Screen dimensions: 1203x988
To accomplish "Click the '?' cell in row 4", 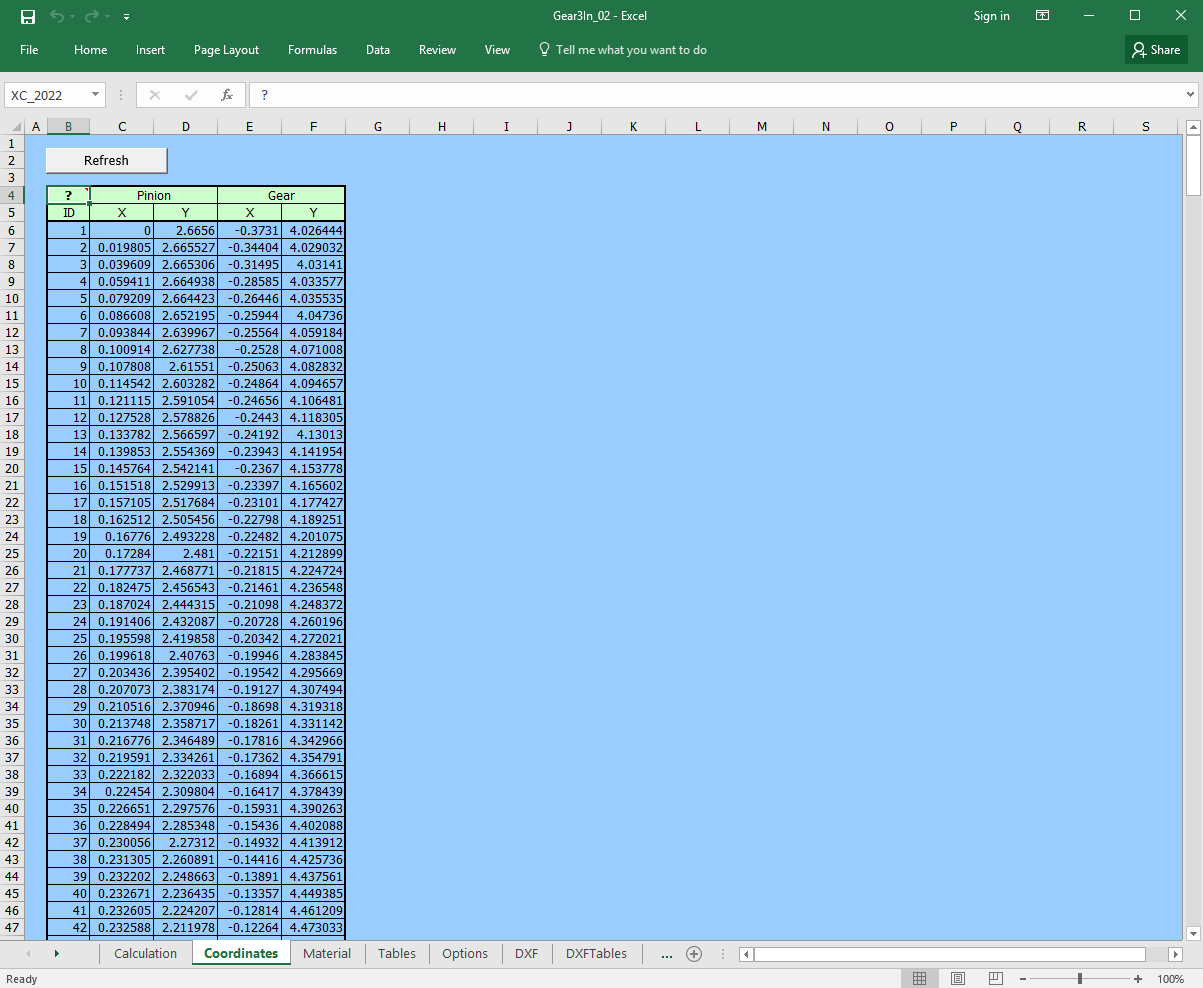I will coord(68,195).
